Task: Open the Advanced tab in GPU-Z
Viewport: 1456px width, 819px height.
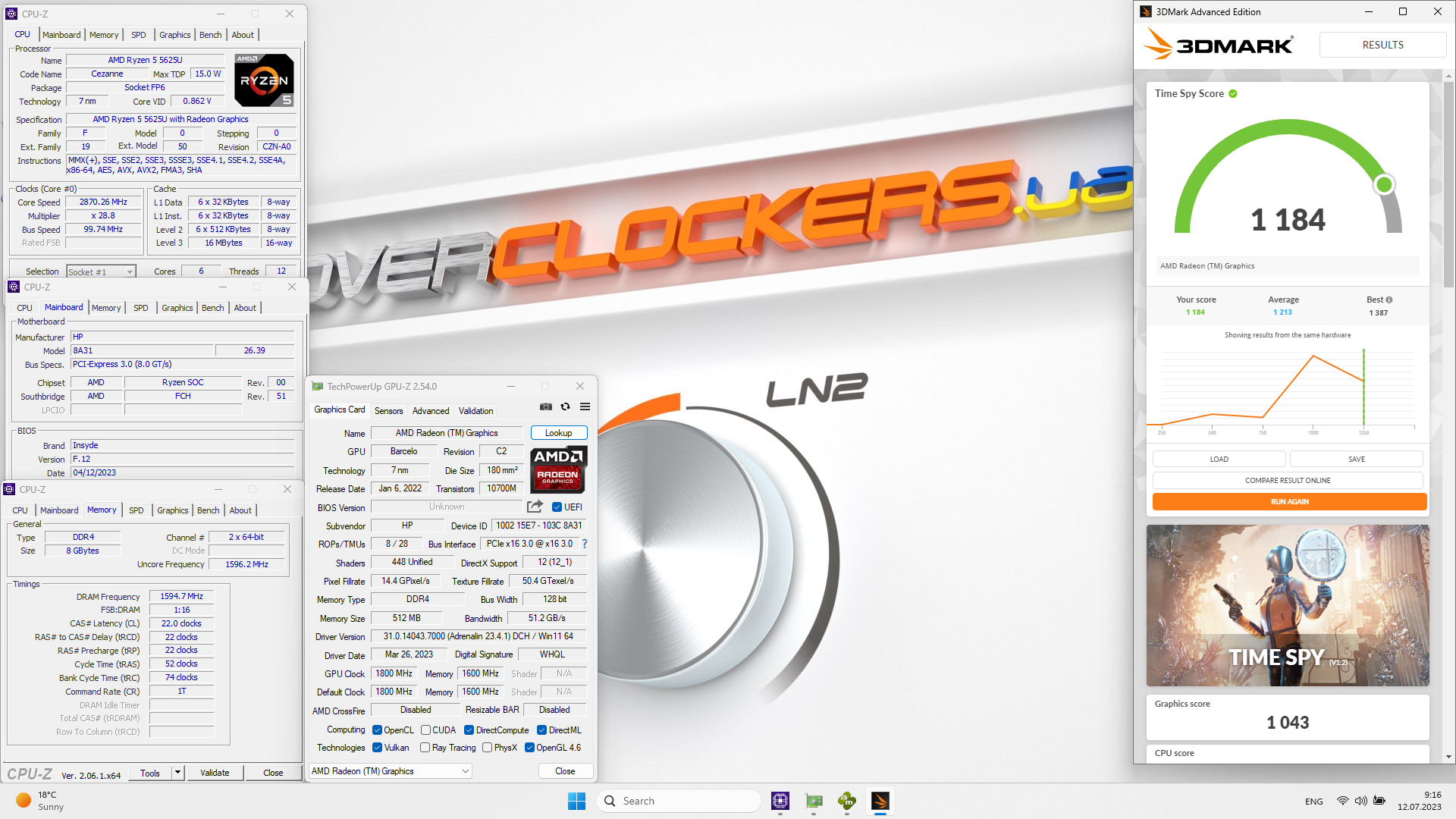Action: 431,411
